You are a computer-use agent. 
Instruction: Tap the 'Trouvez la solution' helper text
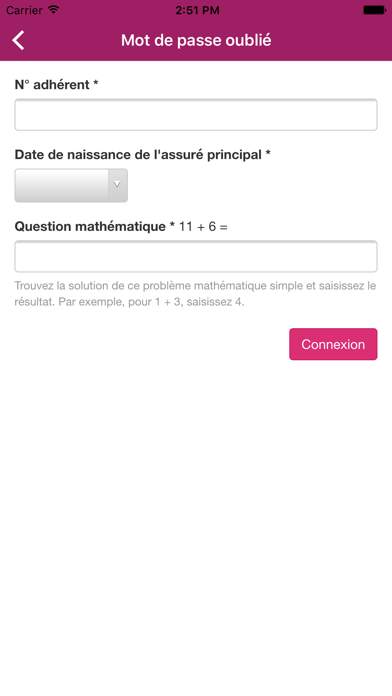(x=195, y=294)
